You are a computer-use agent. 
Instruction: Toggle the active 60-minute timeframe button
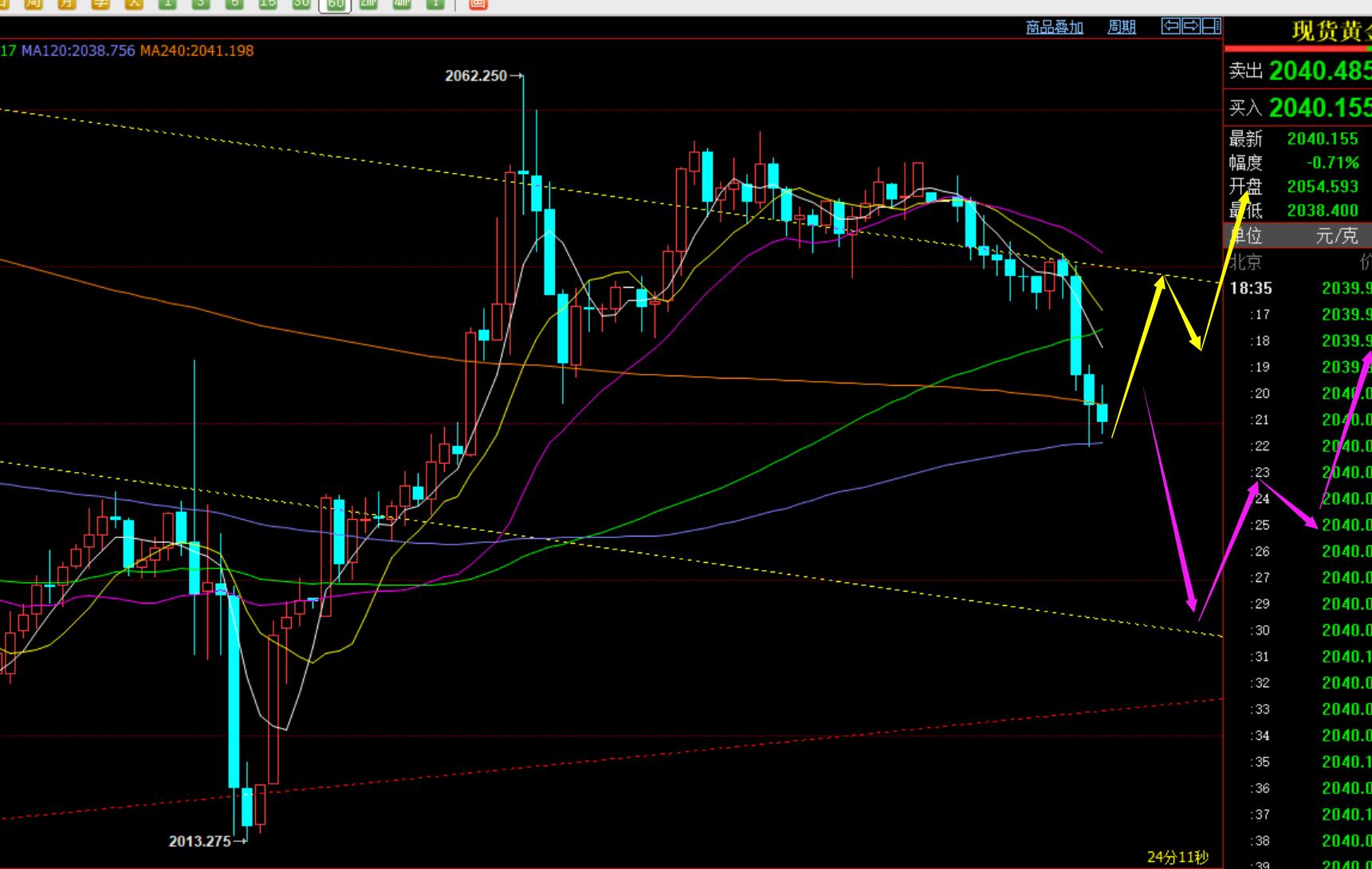335,4
